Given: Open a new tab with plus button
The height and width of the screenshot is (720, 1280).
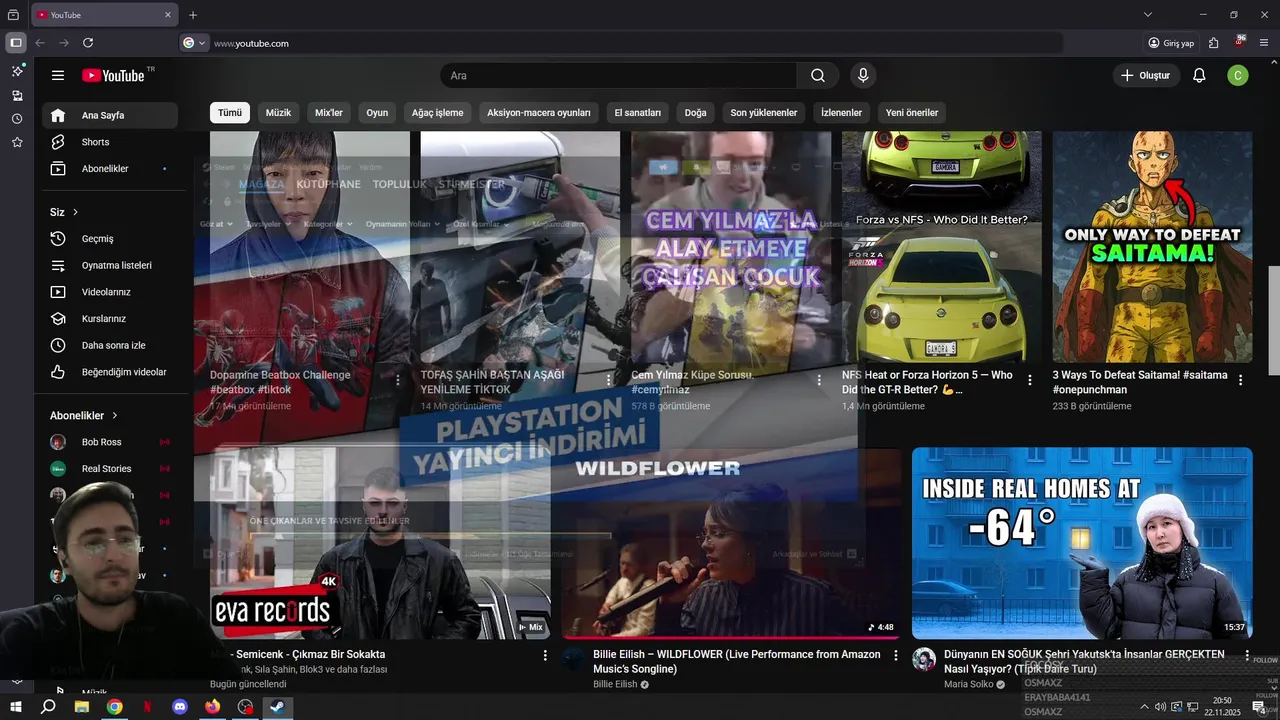Looking at the screenshot, I should point(193,15).
